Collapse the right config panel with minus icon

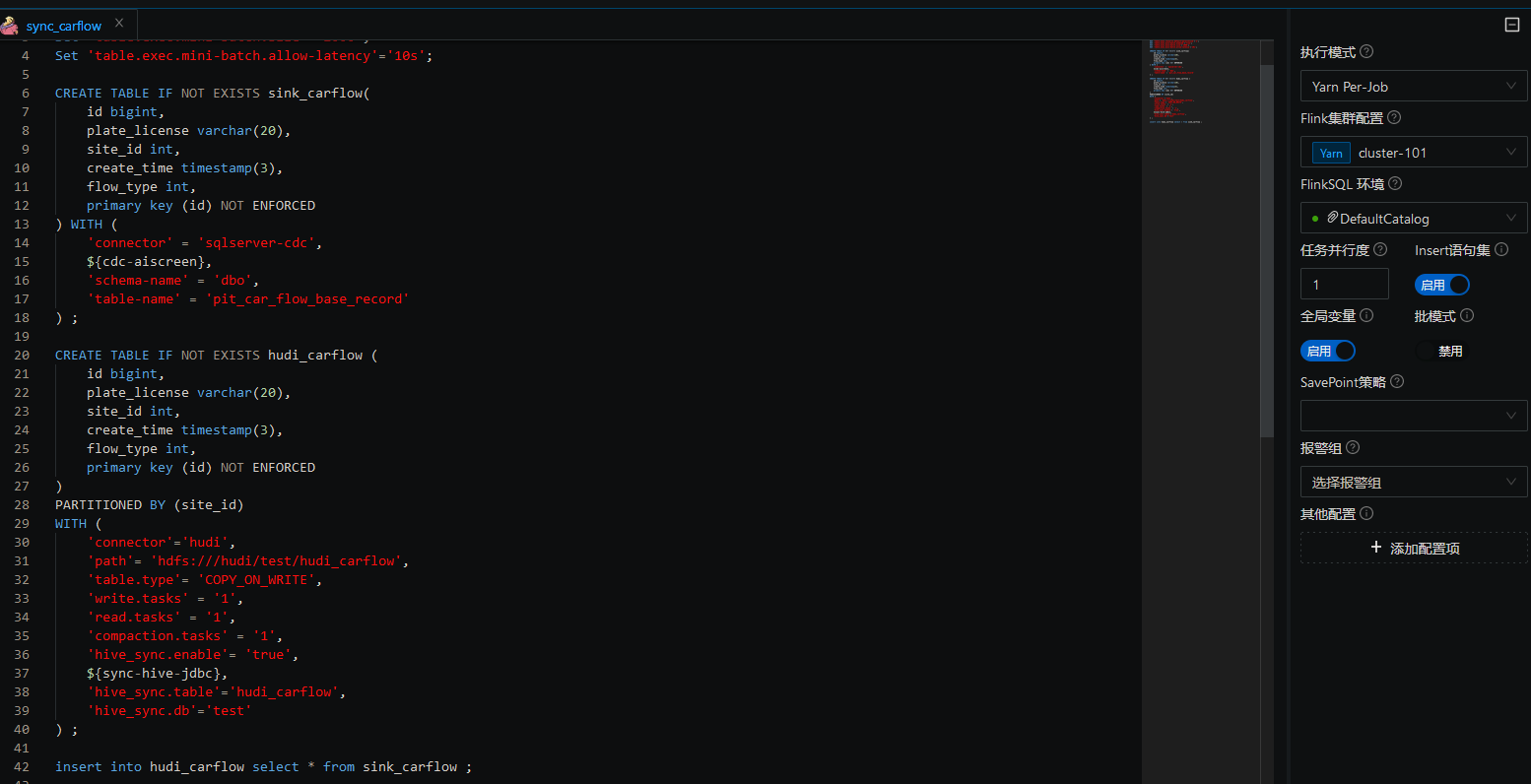[x=1512, y=25]
